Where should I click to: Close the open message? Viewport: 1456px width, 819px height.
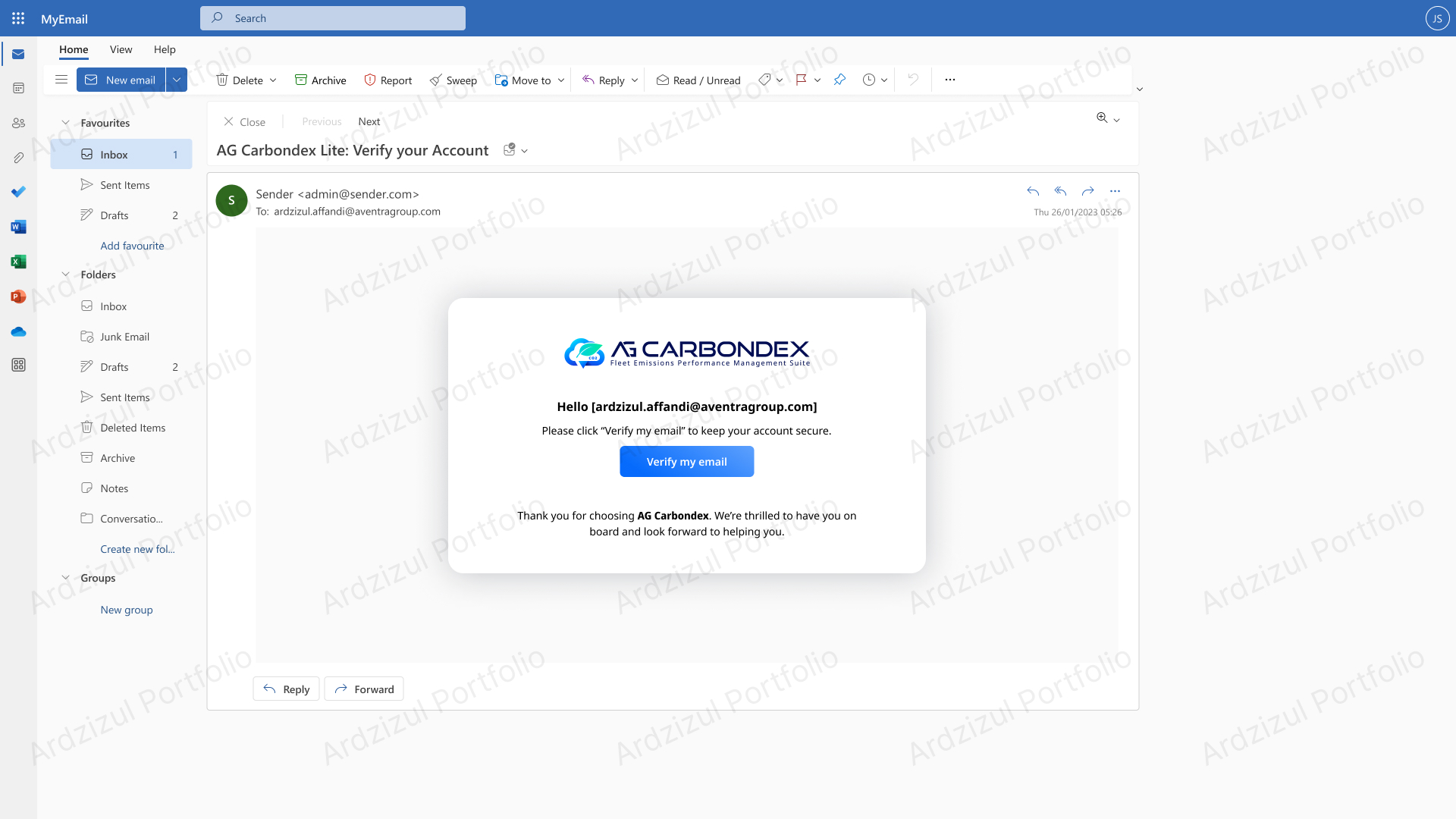click(x=244, y=121)
